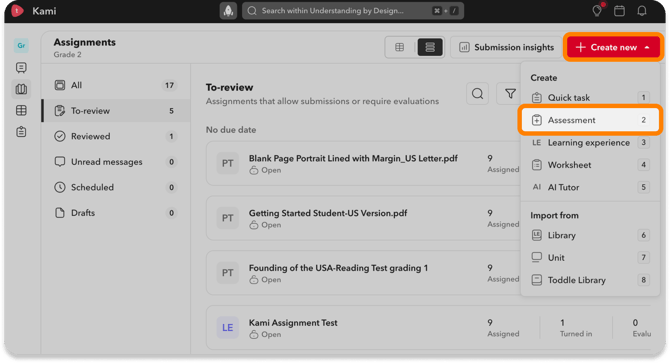Open the grid table icon in sidebar
Image resolution: width=670 pixels, height=363 pixels.
(x=21, y=111)
